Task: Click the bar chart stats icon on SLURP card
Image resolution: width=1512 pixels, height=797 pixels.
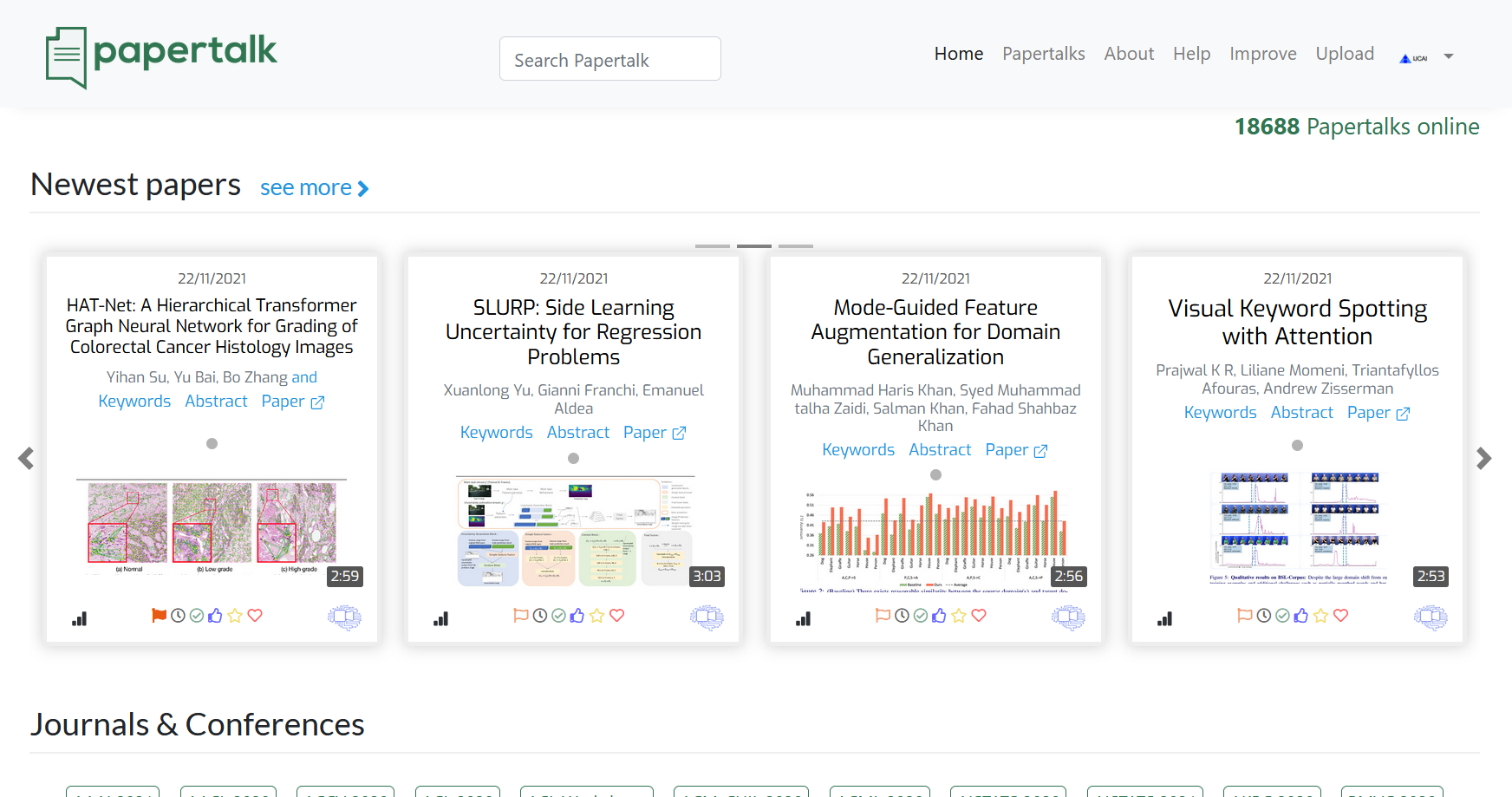Action: tap(441, 618)
